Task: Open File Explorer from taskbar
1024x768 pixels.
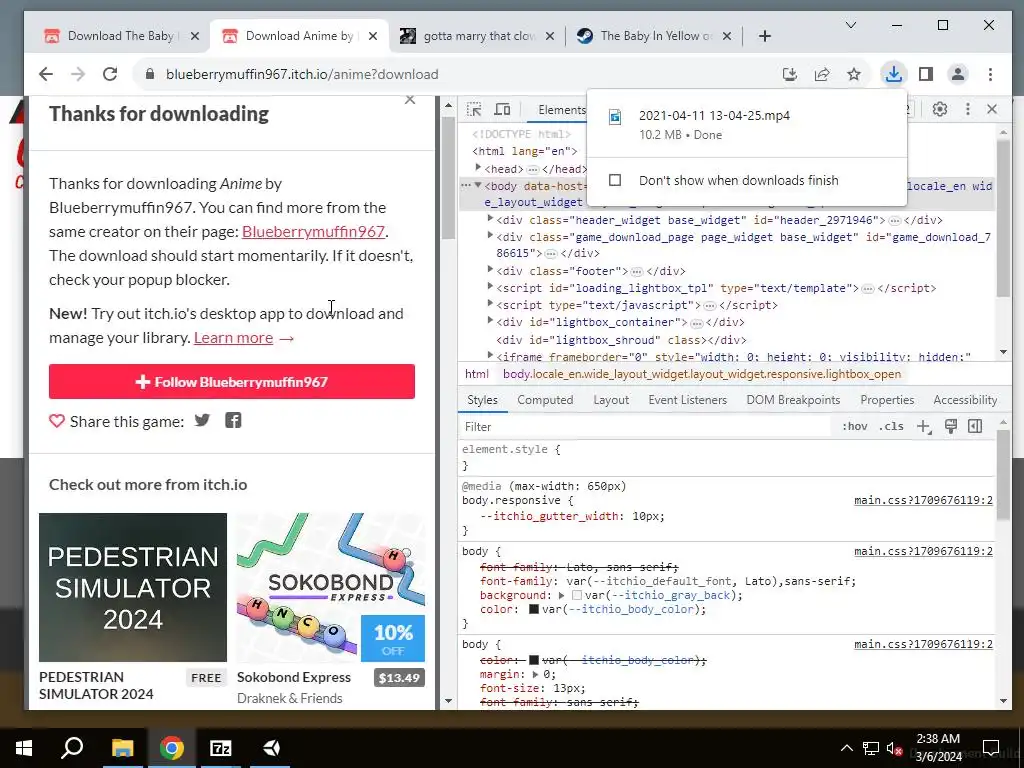Action: [x=122, y=748]
